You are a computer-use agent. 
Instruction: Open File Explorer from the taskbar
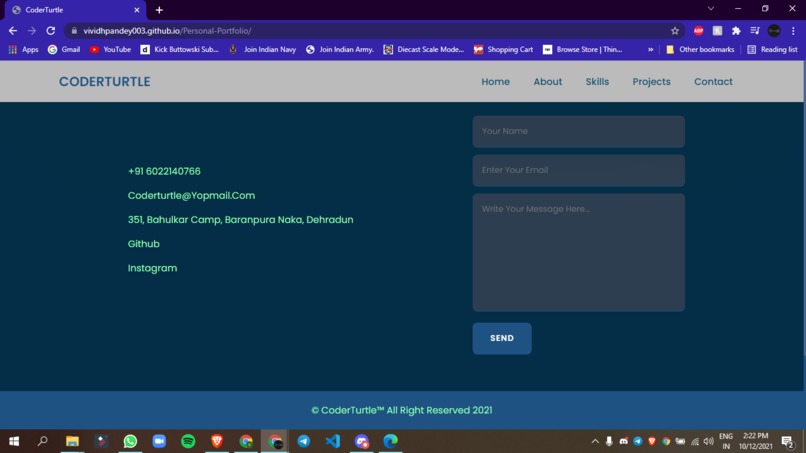72,441
